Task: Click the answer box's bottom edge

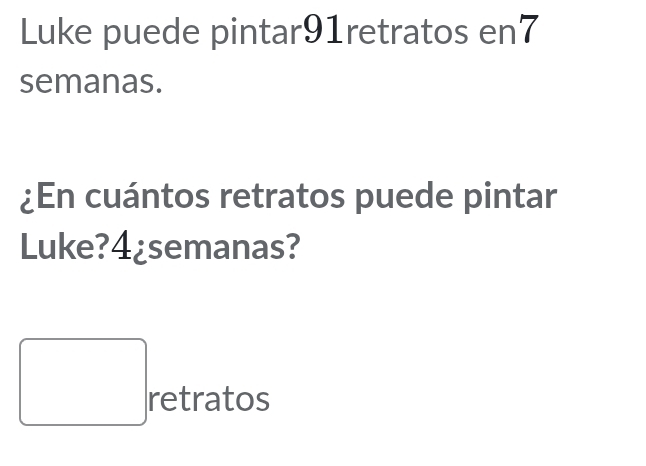Action: pos(83,424)
